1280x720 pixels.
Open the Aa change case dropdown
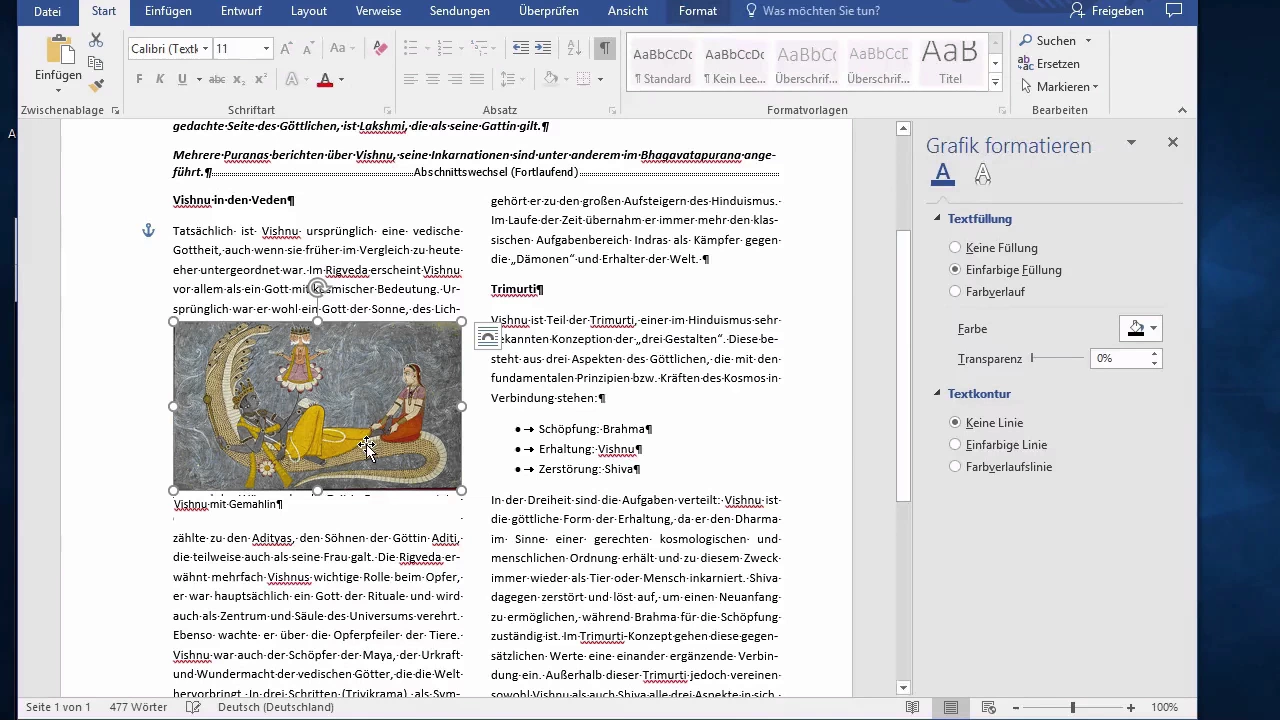[344, 48]
